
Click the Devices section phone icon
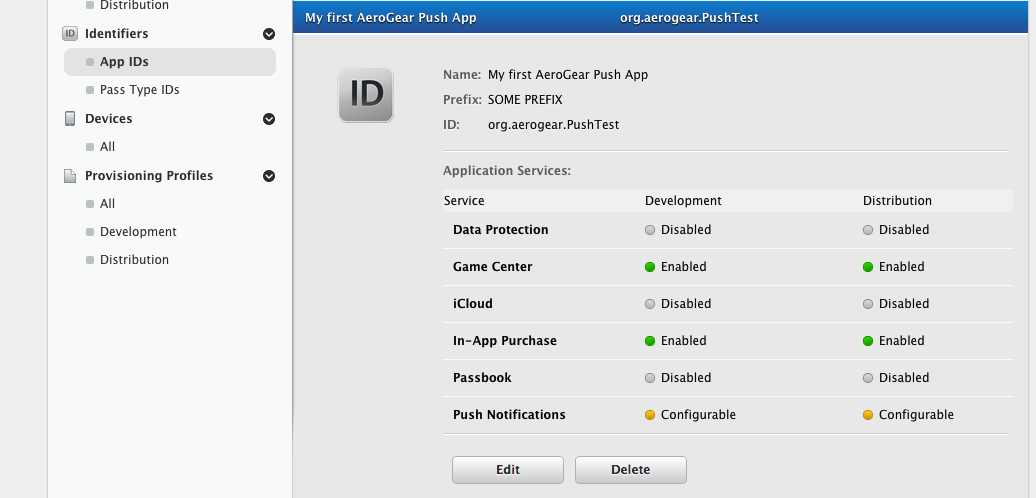[x=70, y=119]
